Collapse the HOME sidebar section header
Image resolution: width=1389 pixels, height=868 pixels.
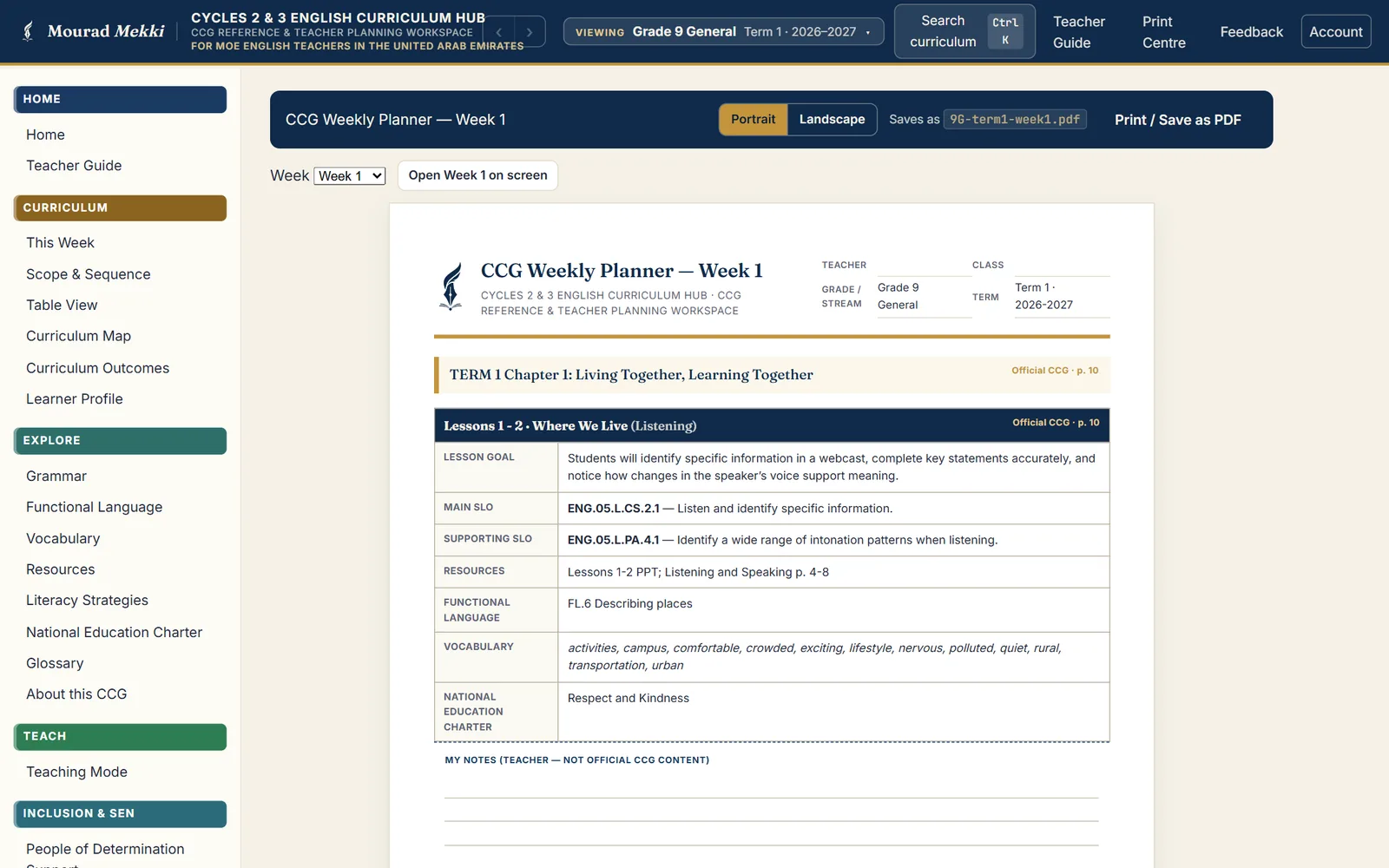120,99
